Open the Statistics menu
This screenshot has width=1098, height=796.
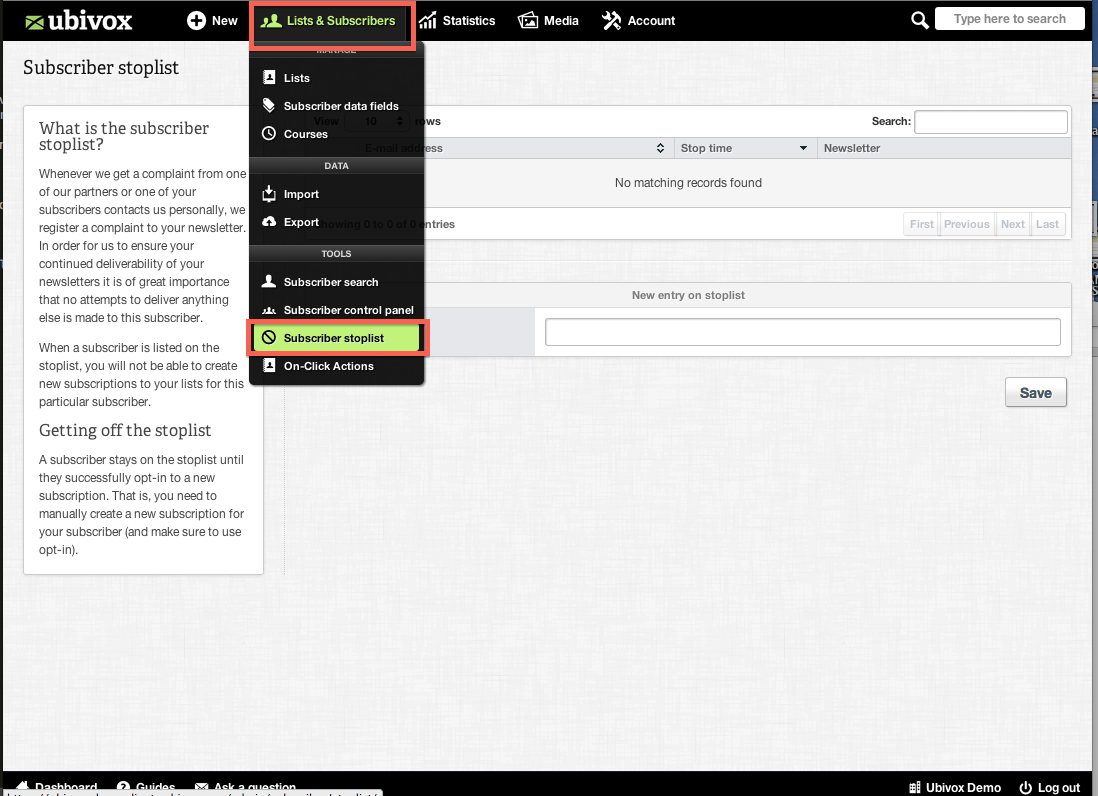click(457, 20)
